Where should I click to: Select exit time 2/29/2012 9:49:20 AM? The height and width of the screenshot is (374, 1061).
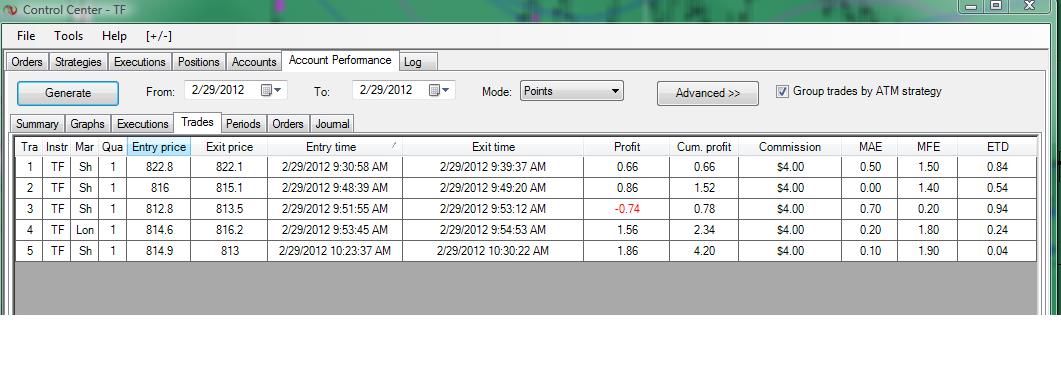pyautogui.click(x=493, y=188)
